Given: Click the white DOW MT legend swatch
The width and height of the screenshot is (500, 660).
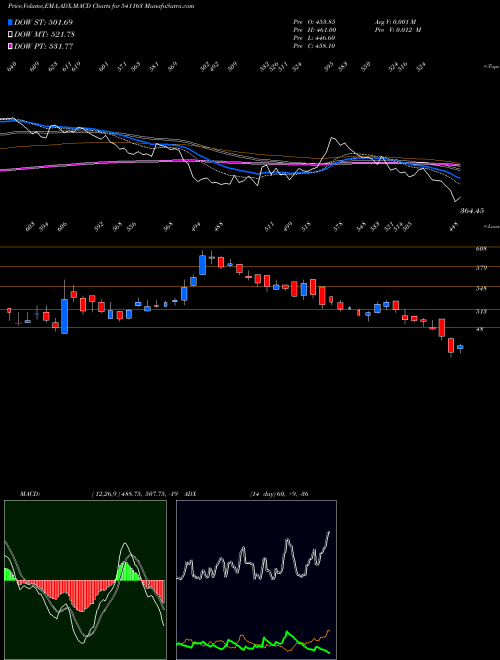Looking at the screenshot, I should (x=10, y=35).
